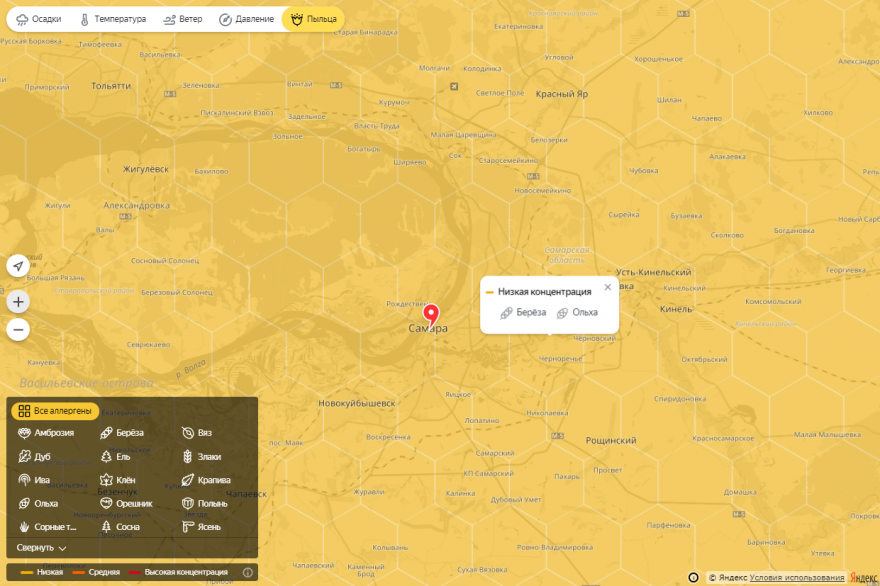Switch to the Осадки layer
880x586 pixels.
(39, 19)
